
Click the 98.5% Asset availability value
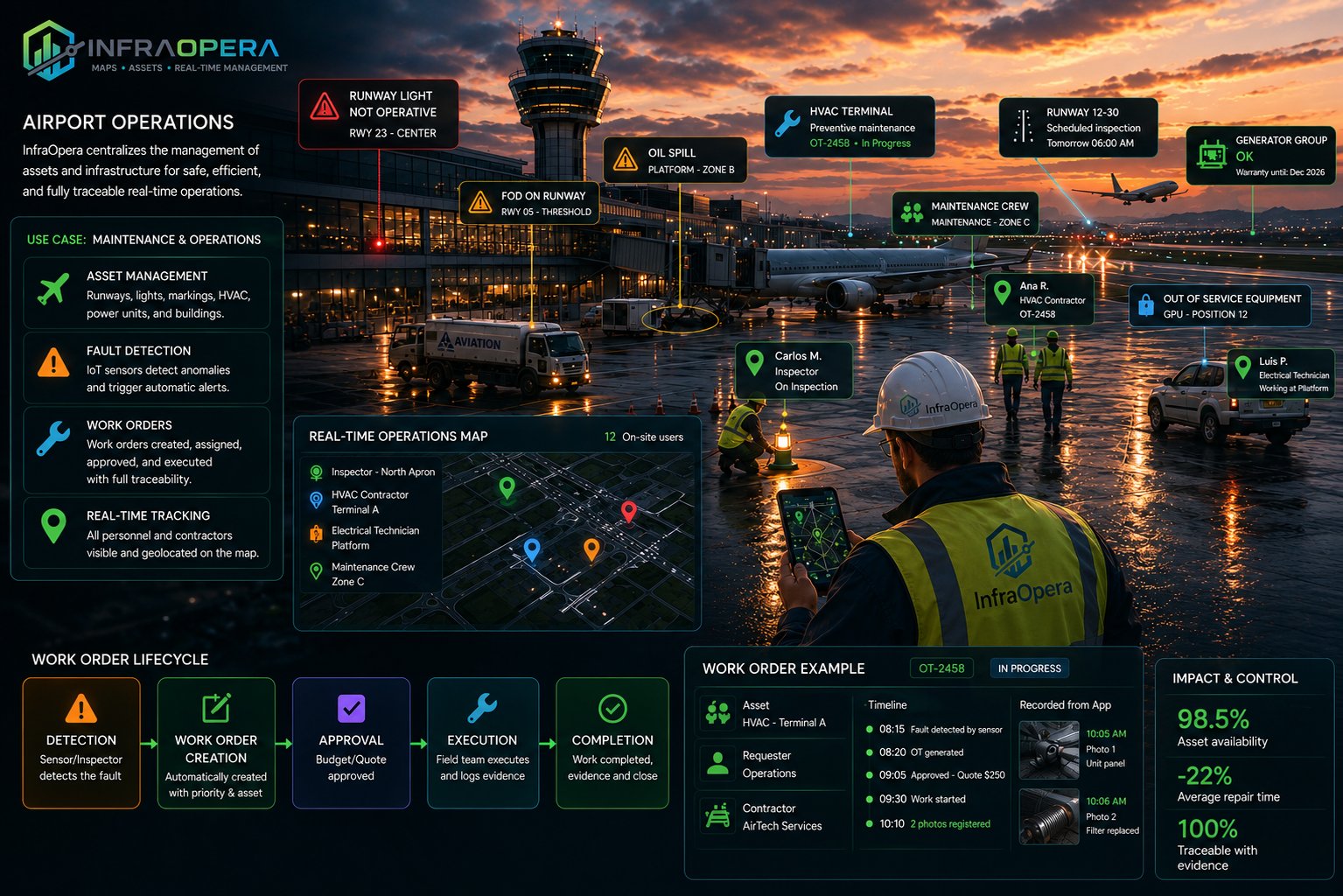[1213, 719]
